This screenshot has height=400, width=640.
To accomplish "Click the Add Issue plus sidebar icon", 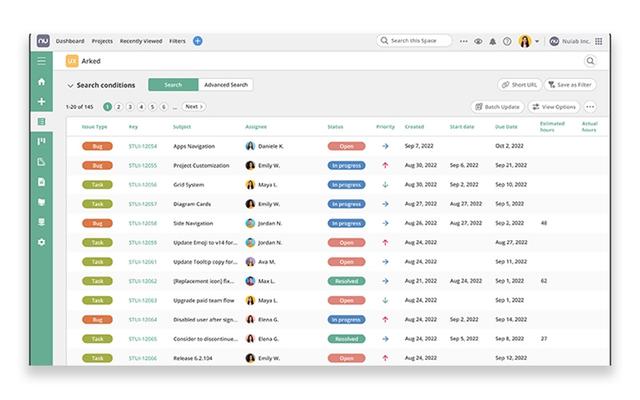I will tap(41, 102).
